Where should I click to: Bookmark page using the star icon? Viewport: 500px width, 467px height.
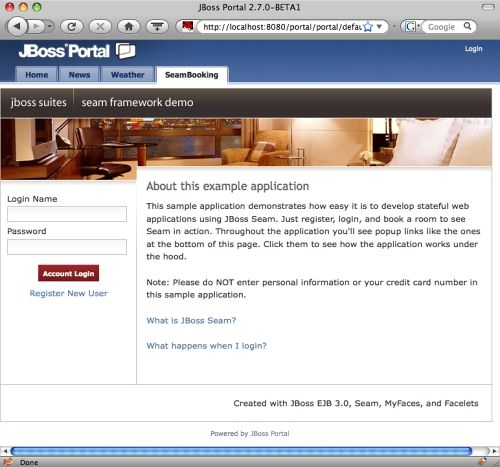click(x=368, y=27)
